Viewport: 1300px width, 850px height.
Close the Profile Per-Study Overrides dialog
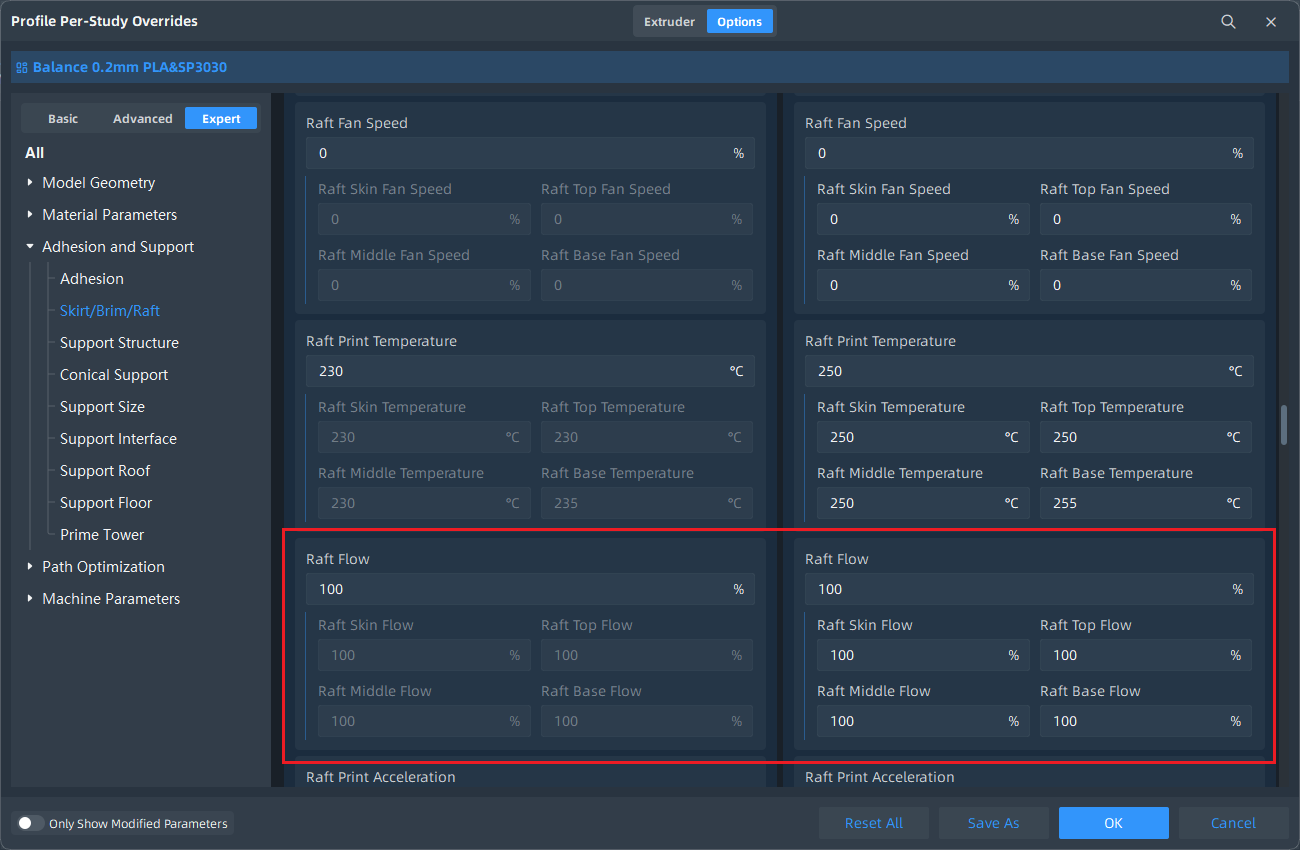pos(1271,21)
